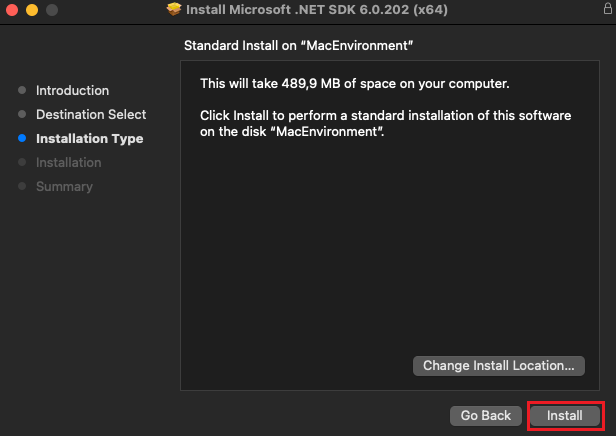Click the dimmed Installation step
Viewport: 616px width, 436px height.
[68, 162]
